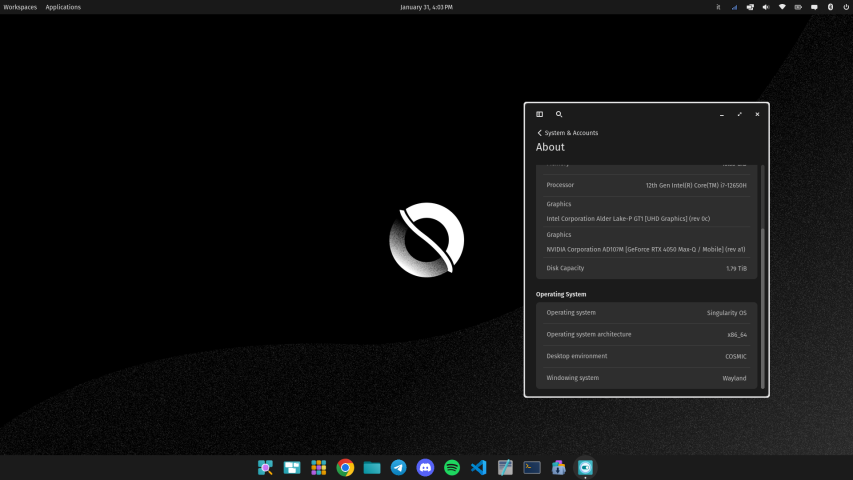Open the battery status applet
The width and height of the screenshot is (853, 480).
(798, 7)
